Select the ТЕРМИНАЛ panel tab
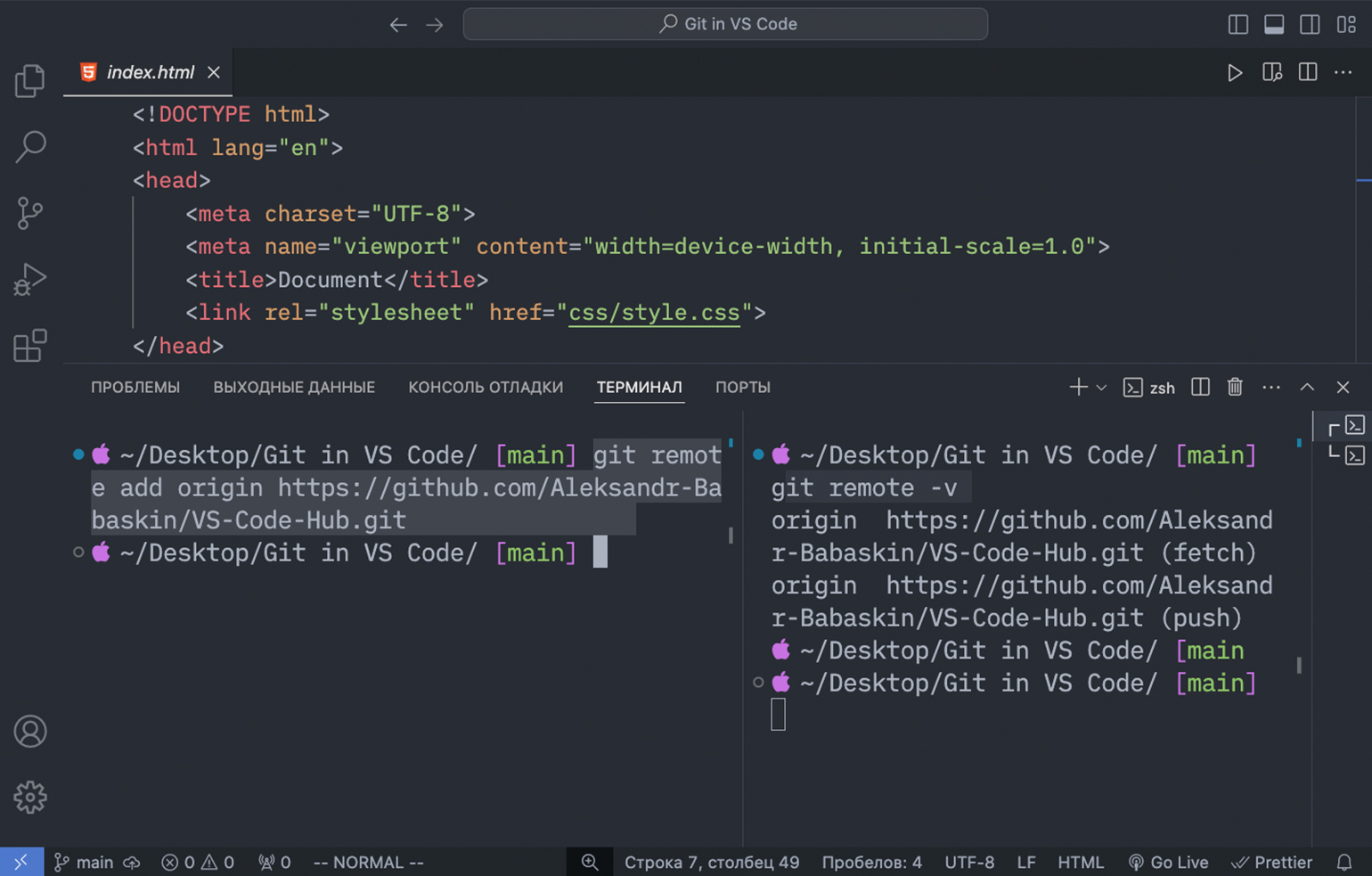Image resolution: width=1372 pixels, height=876 pixels. [640, 388]
